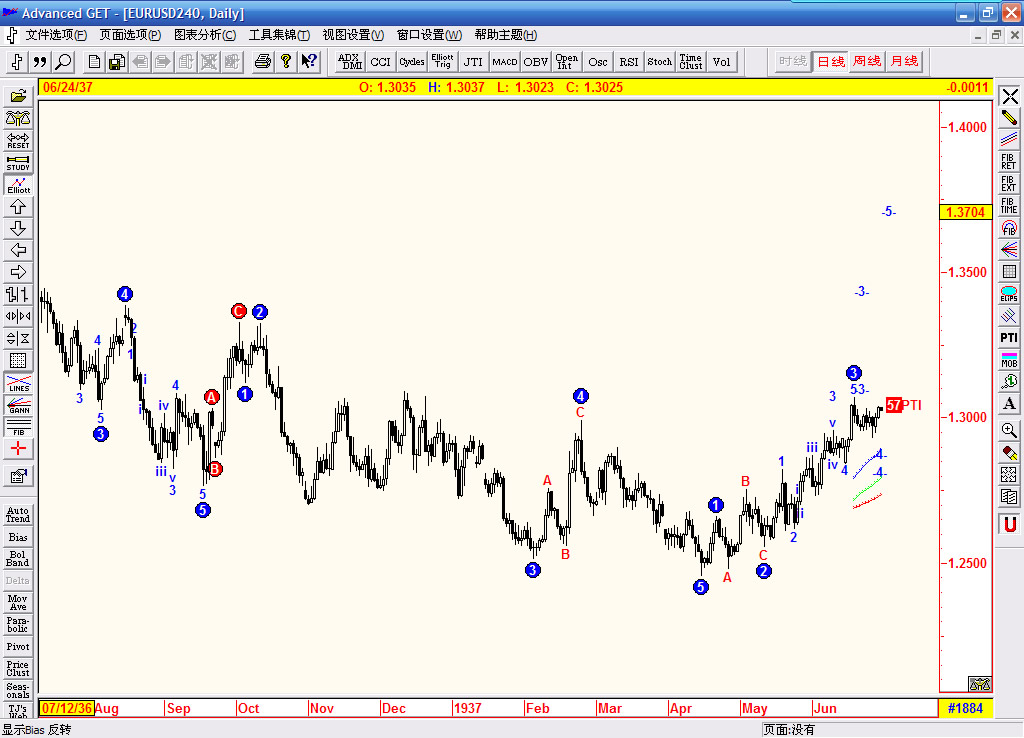The image size is (1024, 738).
Task: Click the STUDY button in left sidebar
Action: 18,163
